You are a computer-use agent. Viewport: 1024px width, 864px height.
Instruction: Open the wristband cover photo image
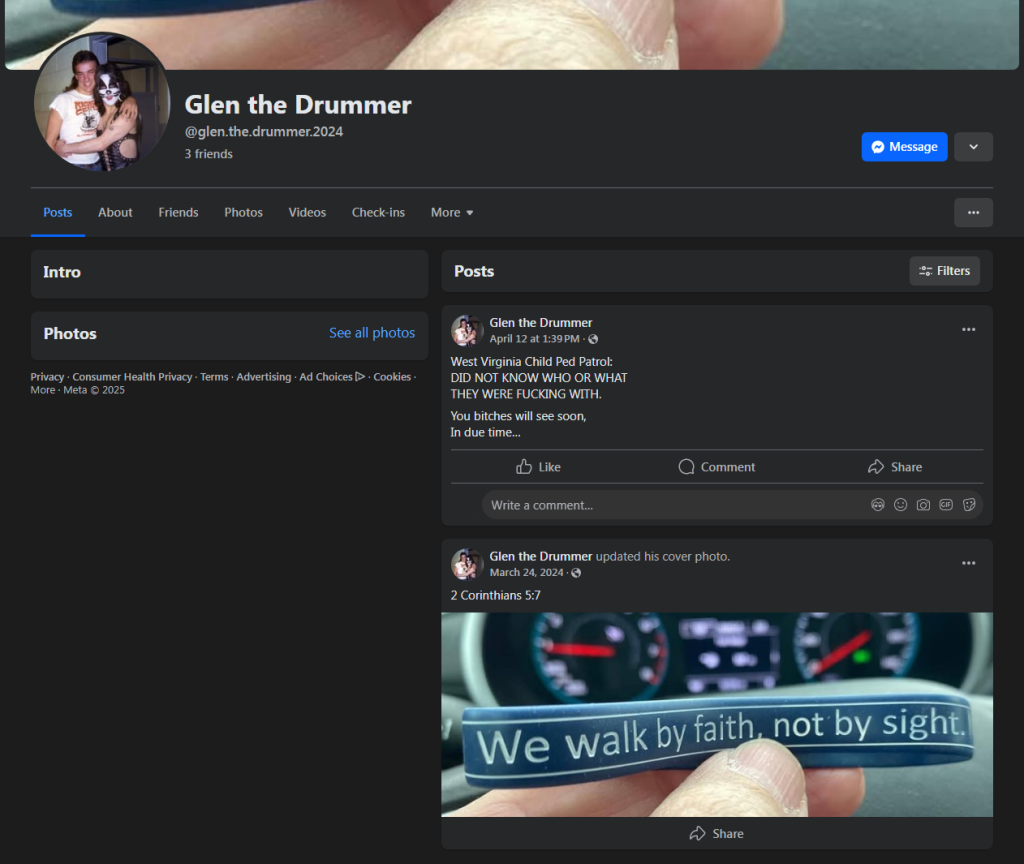point(716,714)
